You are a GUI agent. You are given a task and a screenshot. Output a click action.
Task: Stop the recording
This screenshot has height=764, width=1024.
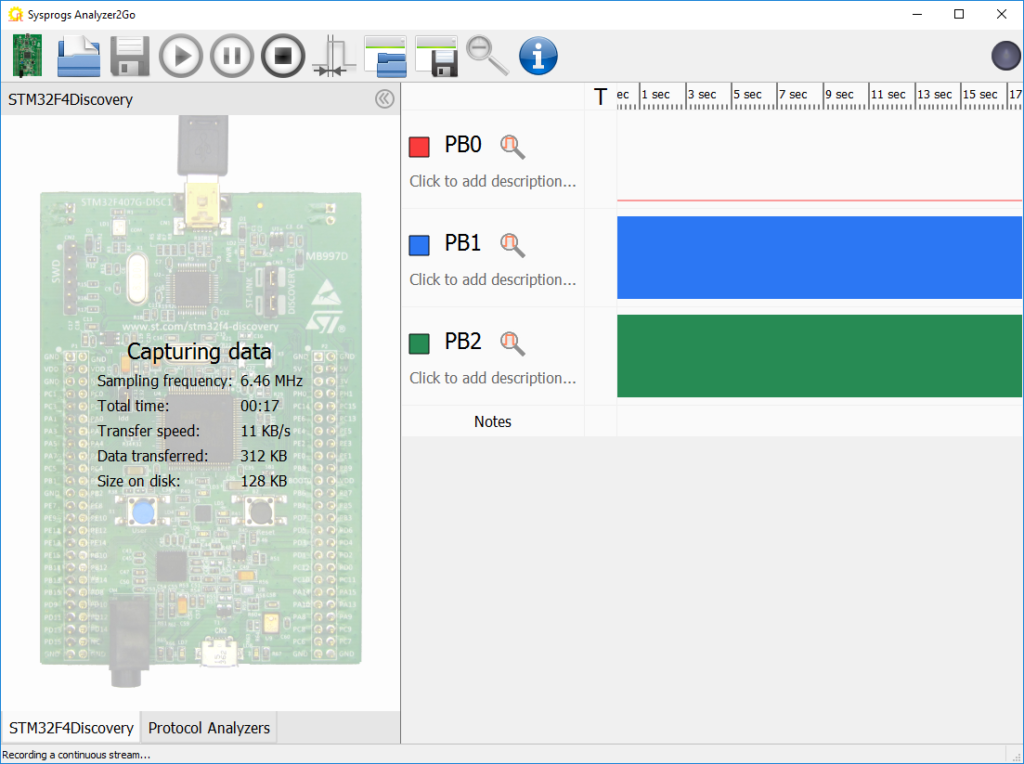[283, 56]
